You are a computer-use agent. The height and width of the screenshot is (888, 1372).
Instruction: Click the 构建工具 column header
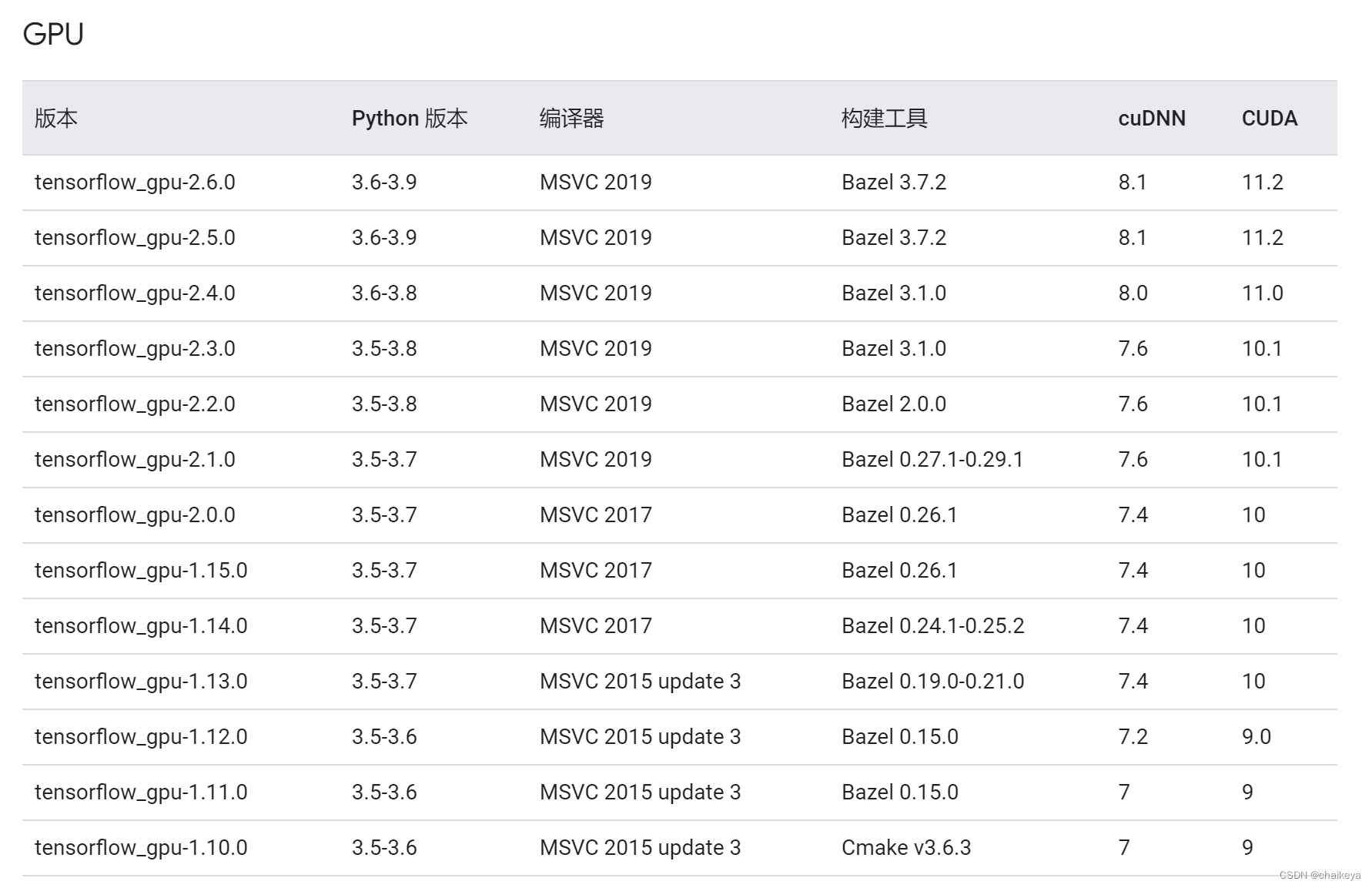click(x=882, y=119)
